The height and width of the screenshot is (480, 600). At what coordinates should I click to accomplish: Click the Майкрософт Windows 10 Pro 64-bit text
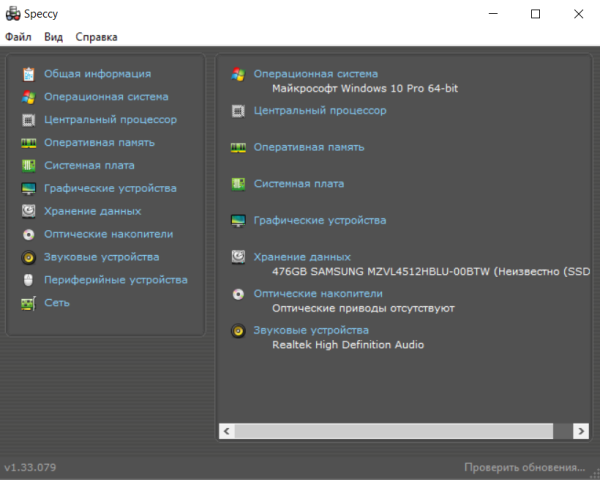pos(365,88)
